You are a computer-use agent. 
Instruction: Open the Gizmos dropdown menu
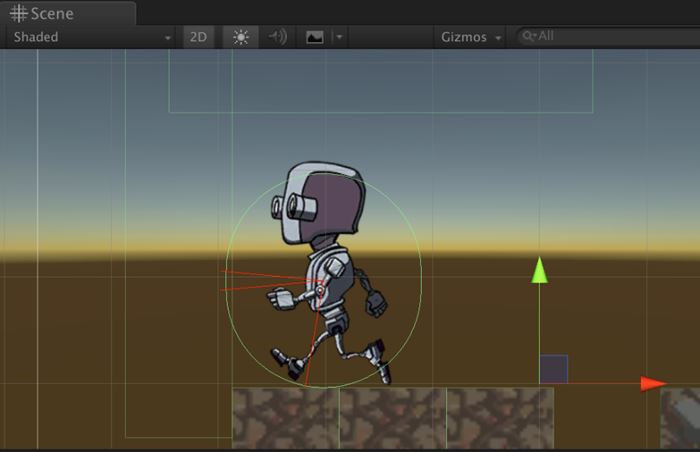tap(469, 37)
